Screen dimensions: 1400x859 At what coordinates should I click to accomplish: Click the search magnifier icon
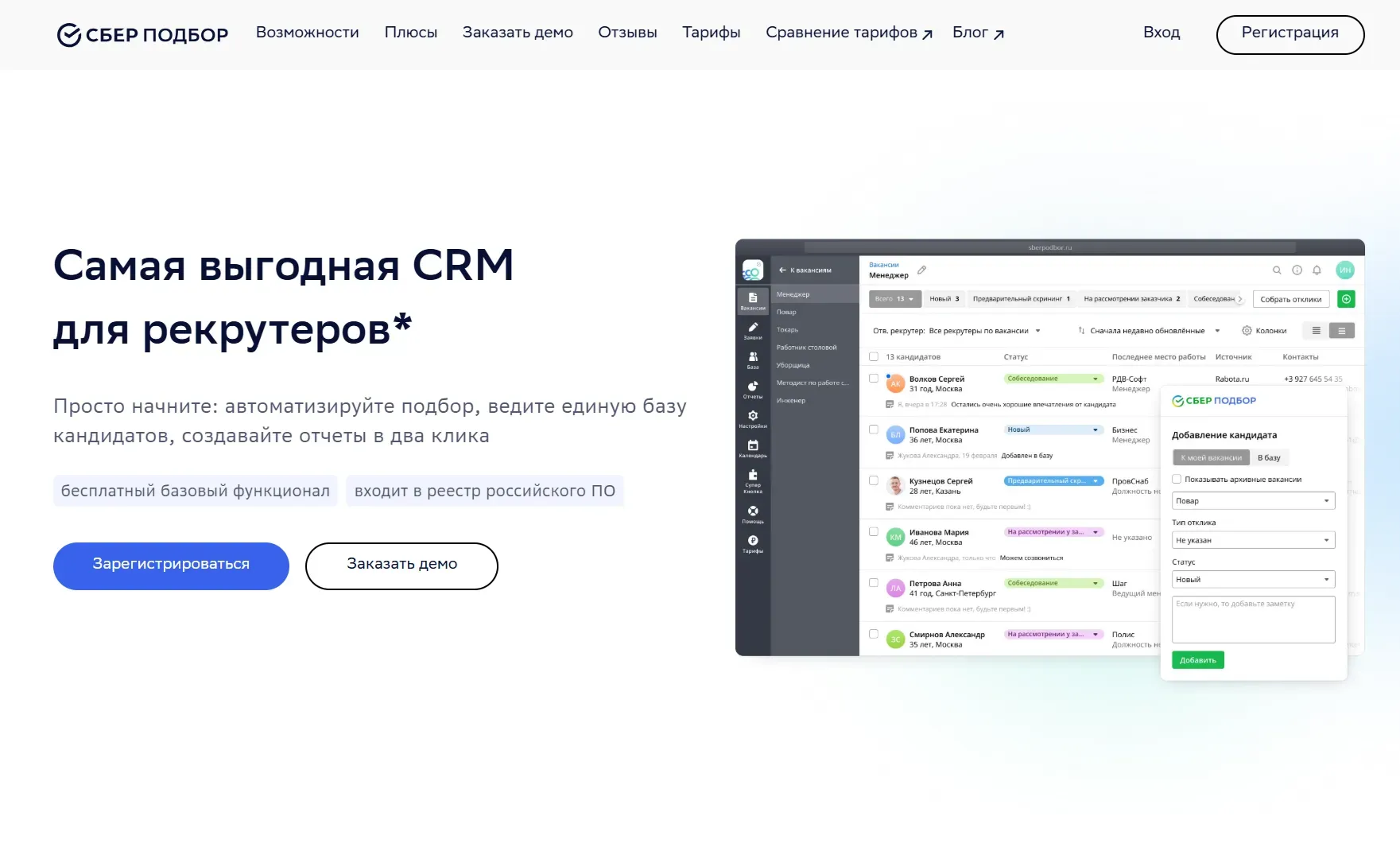(x=1277, y=270)
